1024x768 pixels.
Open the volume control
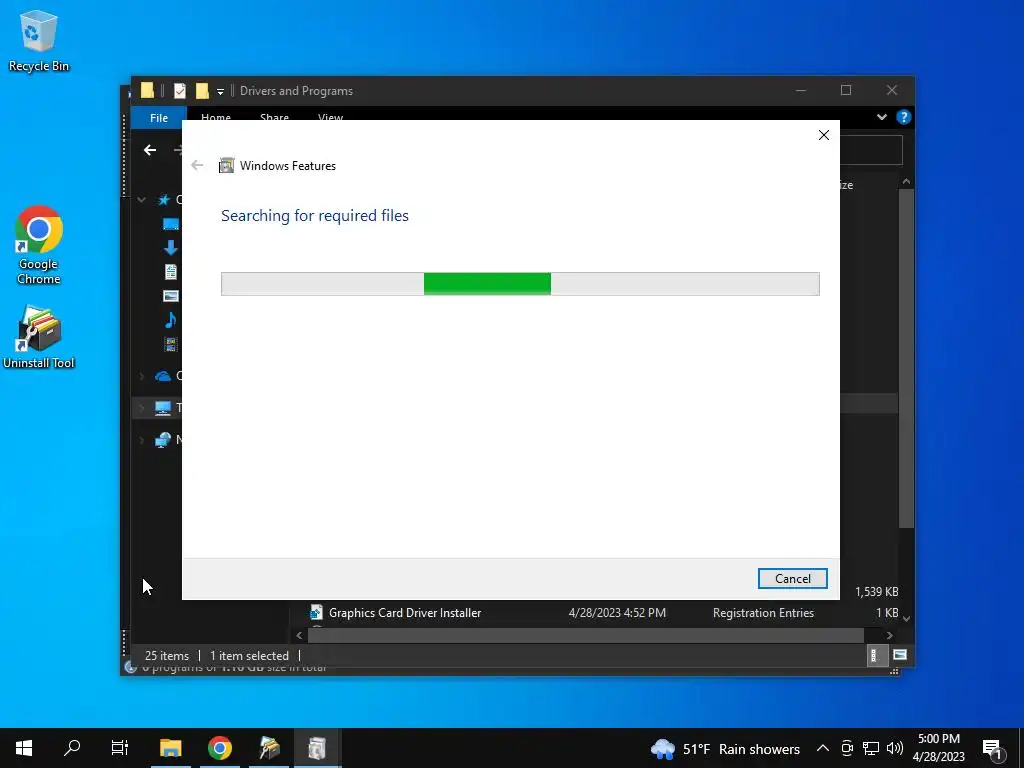(895, 748)
